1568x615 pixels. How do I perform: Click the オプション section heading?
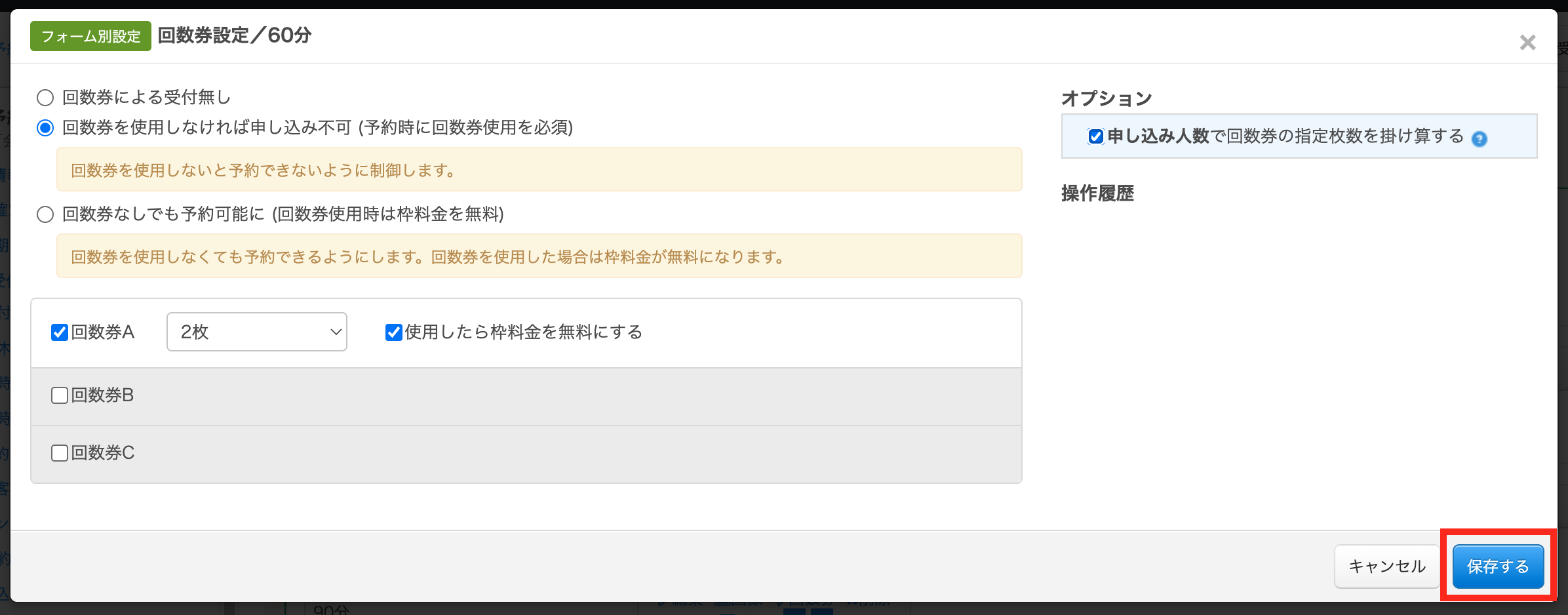(1107, 98)
